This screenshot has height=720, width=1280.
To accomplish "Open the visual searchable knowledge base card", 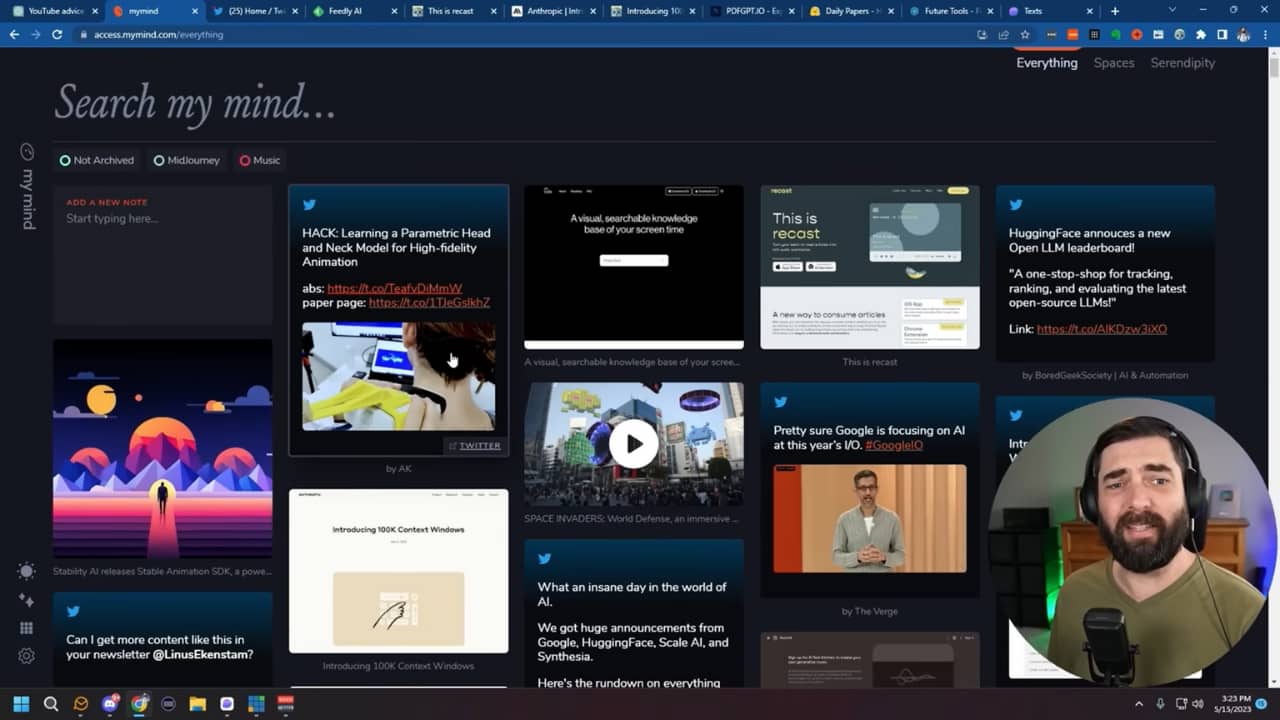I will pyautogui.click(x=634, y=267).
